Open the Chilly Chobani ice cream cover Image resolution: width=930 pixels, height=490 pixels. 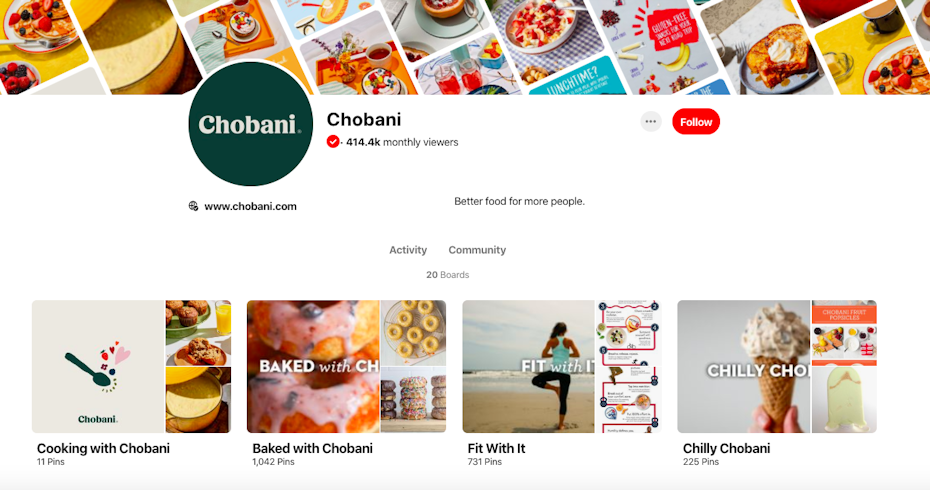[744, 367]
